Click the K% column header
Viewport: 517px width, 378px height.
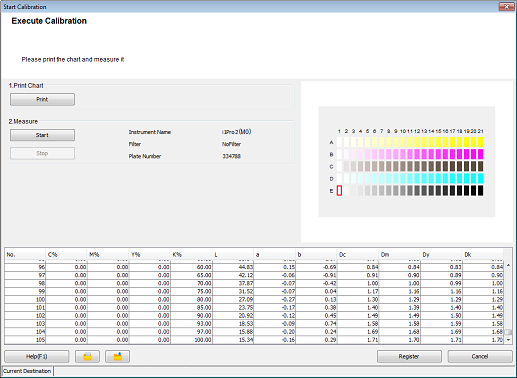191,255
